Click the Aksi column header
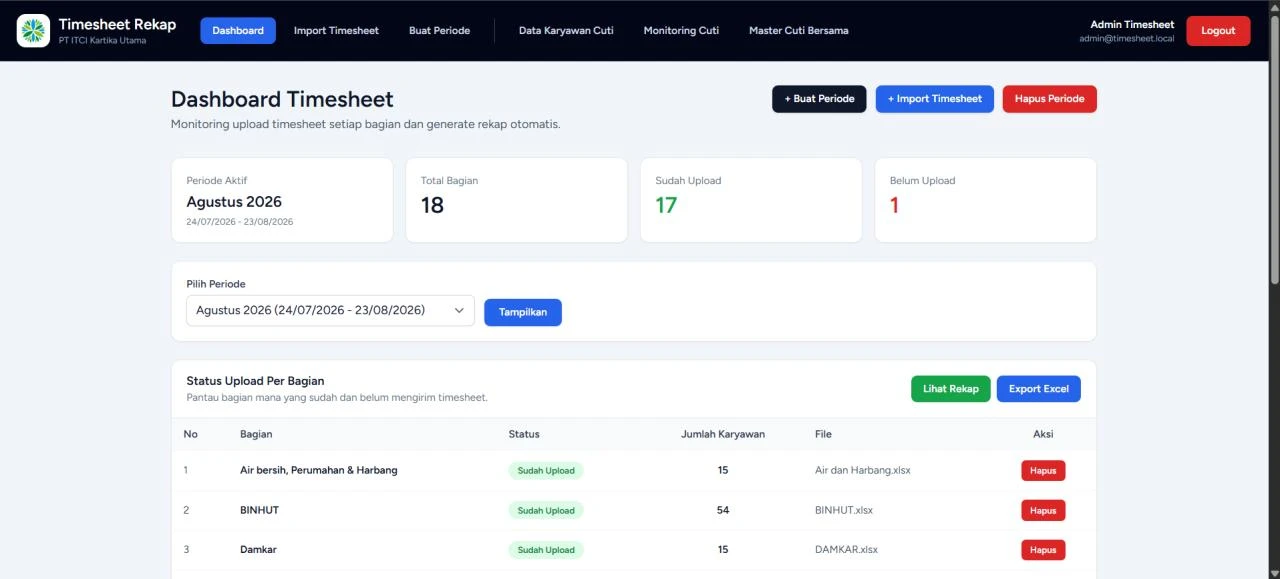 (1043, 434)
